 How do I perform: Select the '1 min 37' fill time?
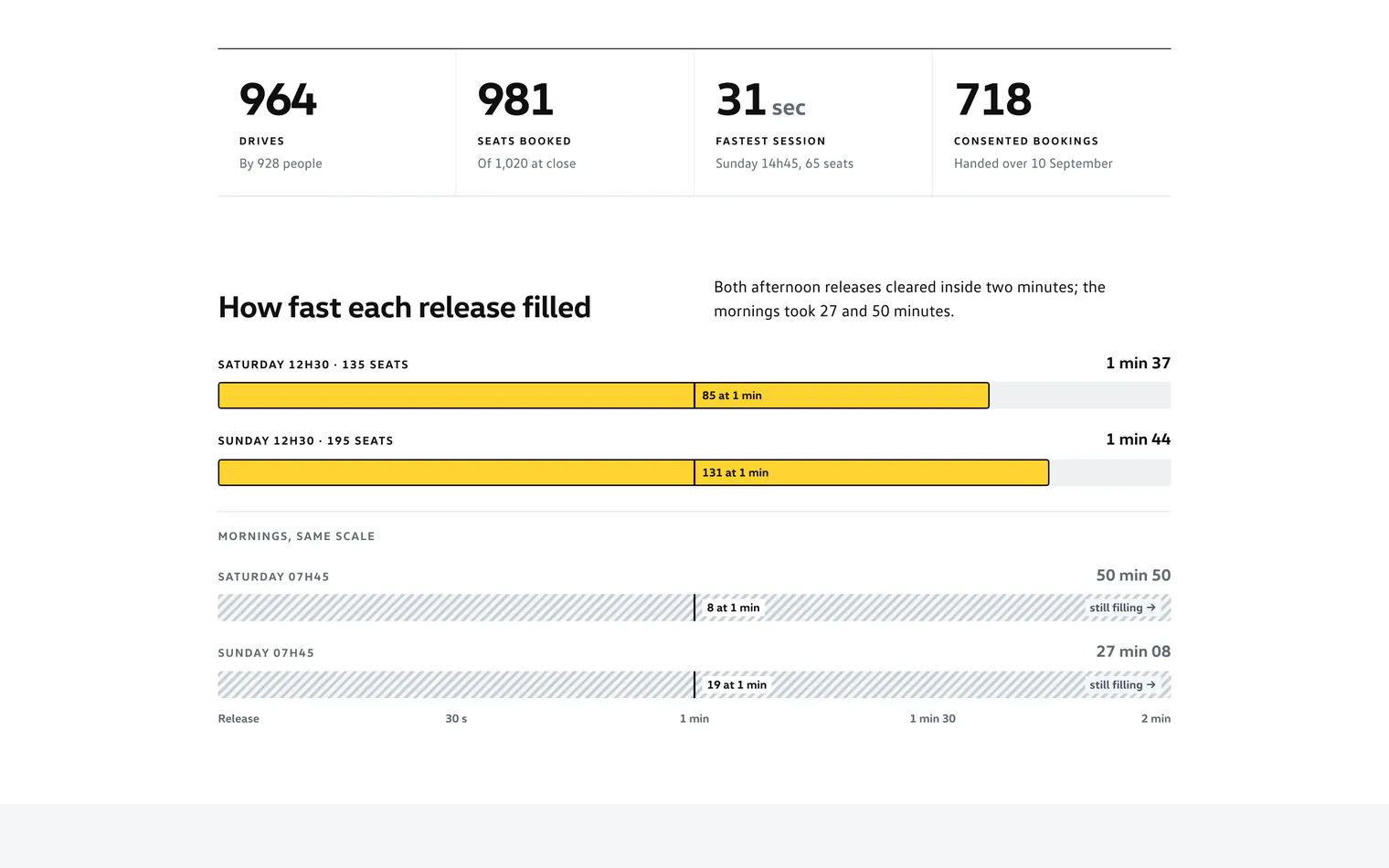coord(1138,363)
